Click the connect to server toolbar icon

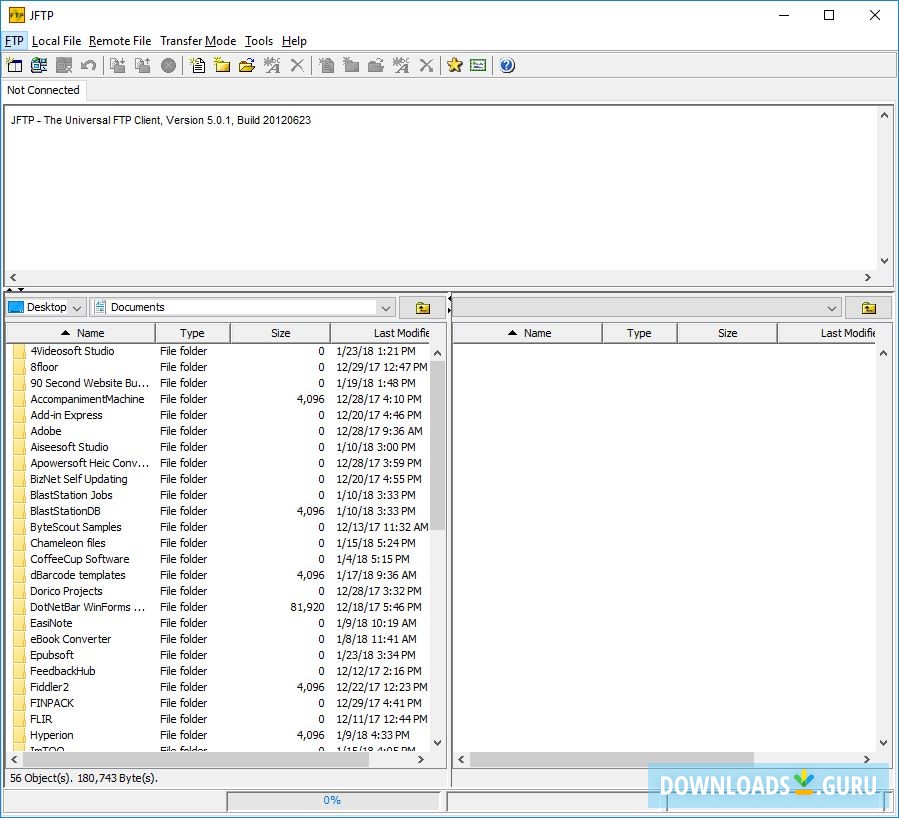tap(39, 65)
